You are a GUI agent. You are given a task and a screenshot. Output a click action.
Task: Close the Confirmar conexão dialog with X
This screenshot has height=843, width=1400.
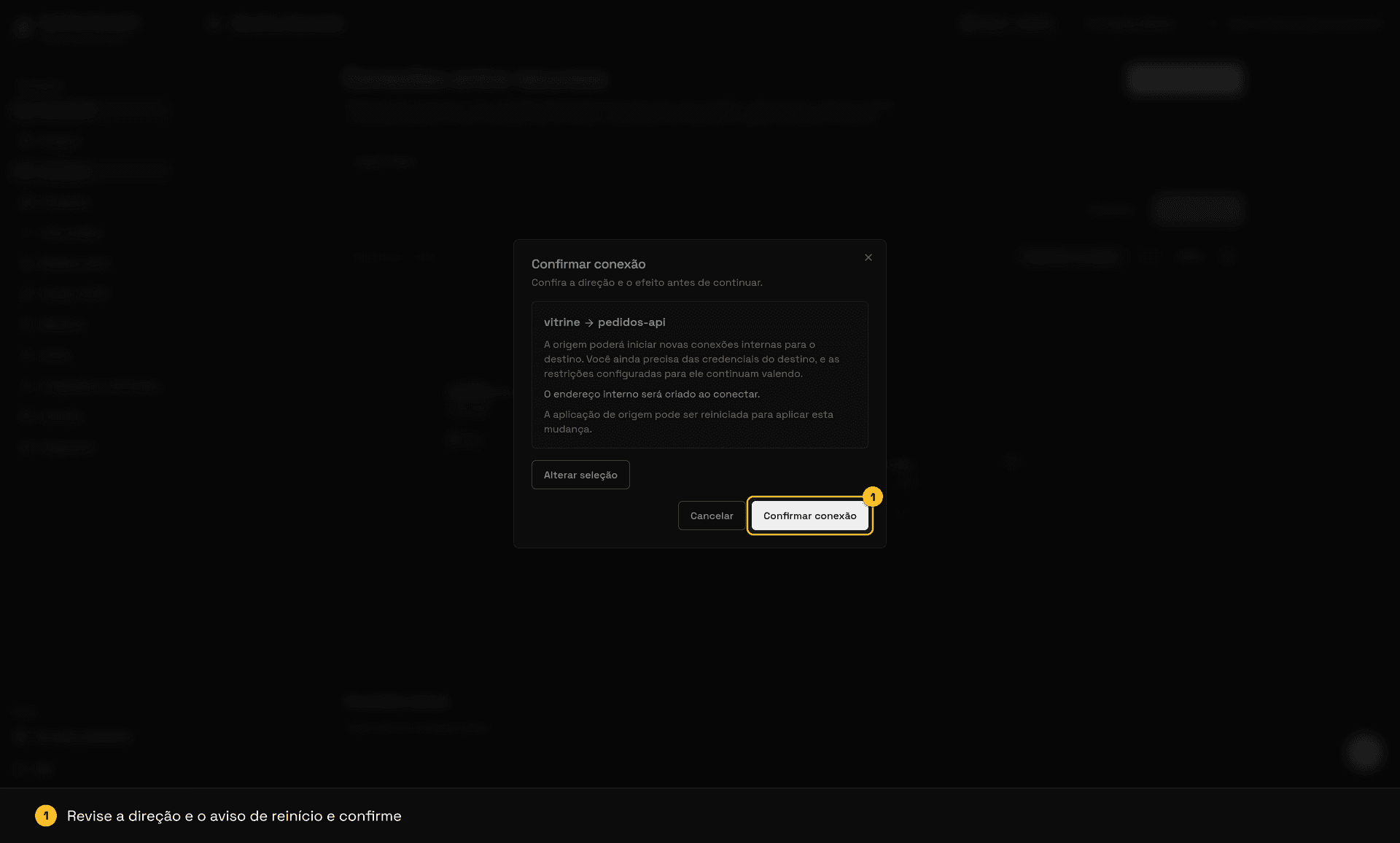(868, 257)
